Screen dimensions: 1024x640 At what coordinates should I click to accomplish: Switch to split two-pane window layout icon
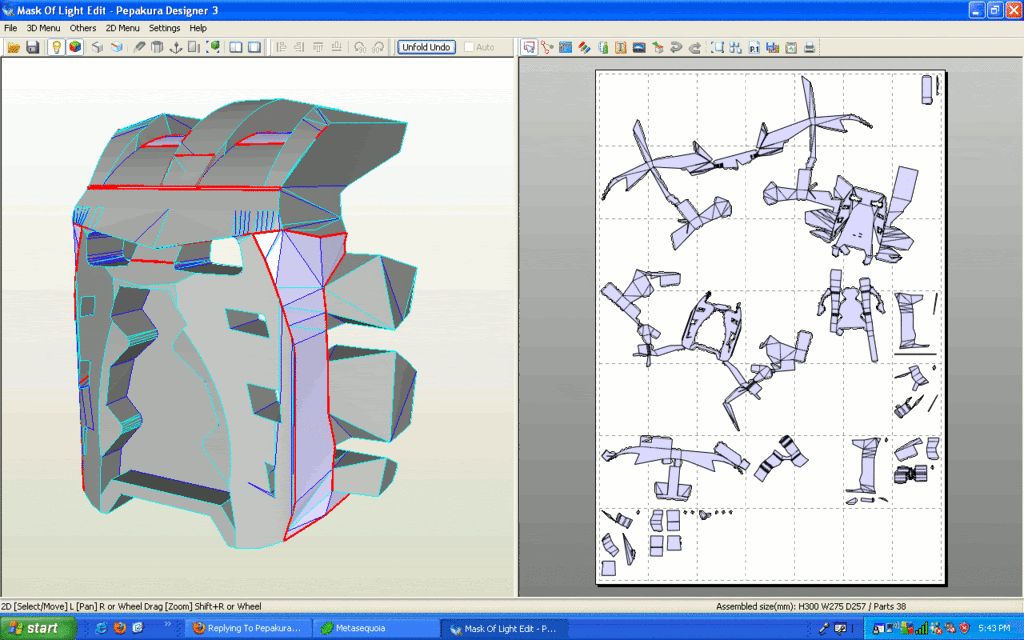236,47
